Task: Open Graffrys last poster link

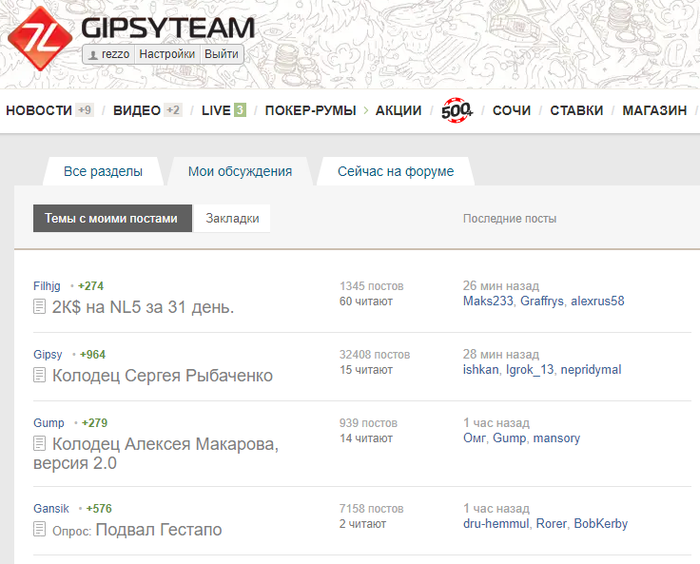Action: (x=542, y=301)
